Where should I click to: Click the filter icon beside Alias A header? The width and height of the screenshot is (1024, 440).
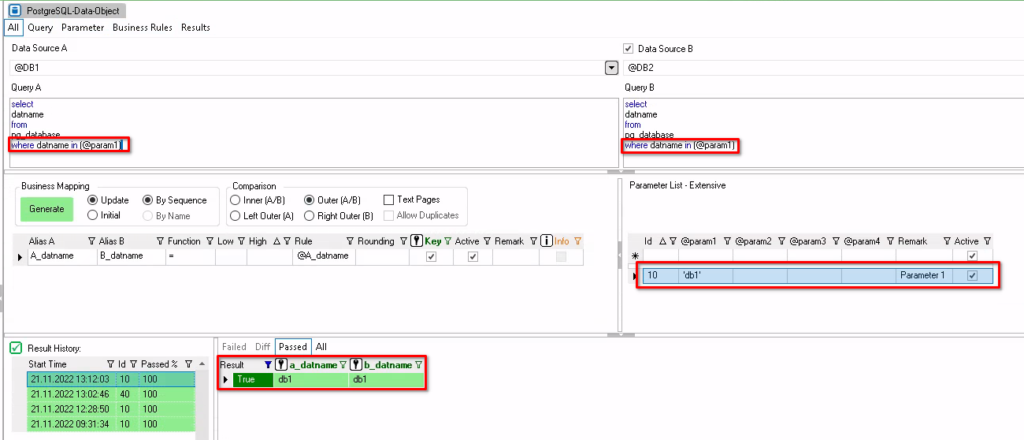(91, 240)
